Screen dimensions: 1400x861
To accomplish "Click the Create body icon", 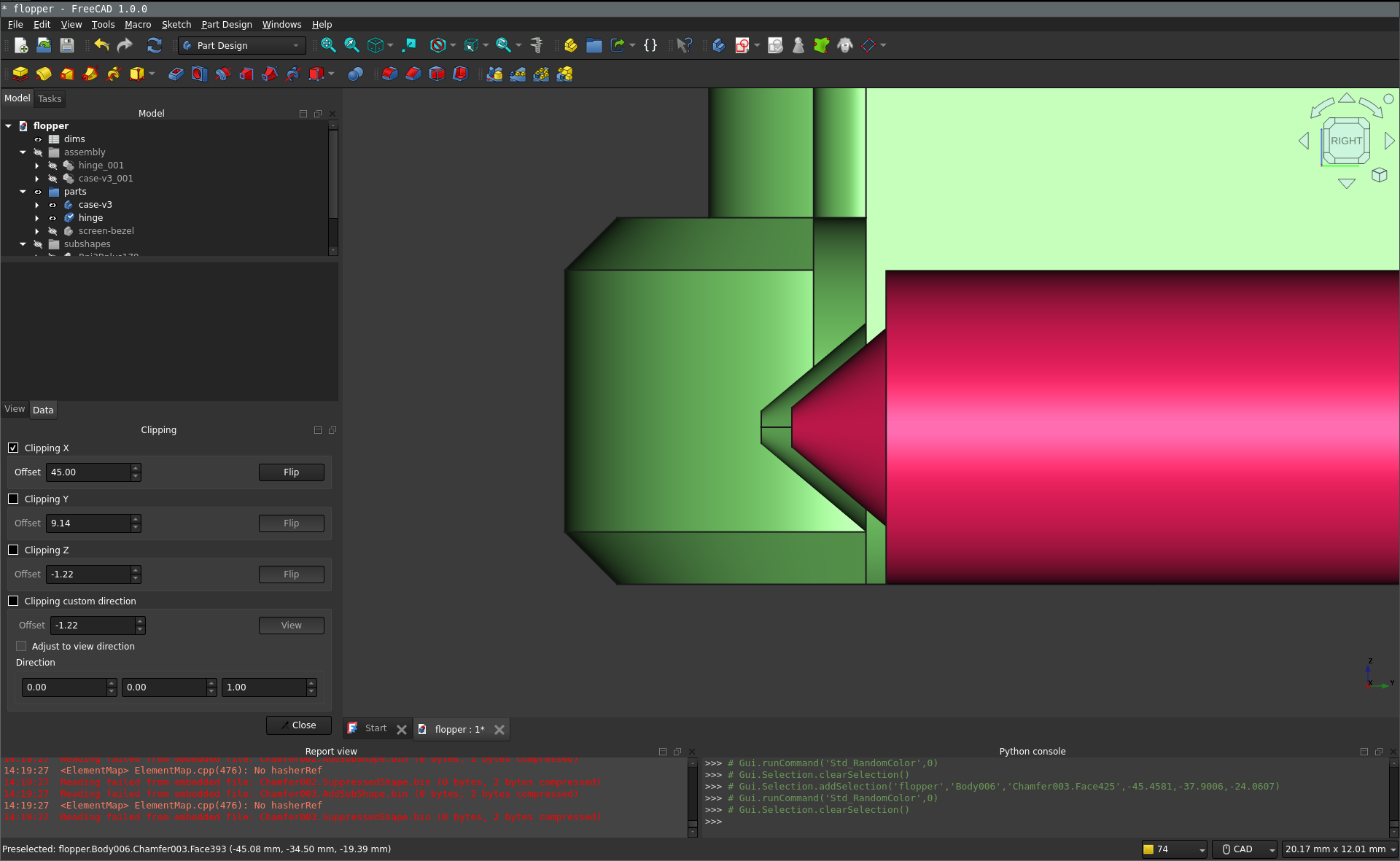I will (x=718, y=45).
